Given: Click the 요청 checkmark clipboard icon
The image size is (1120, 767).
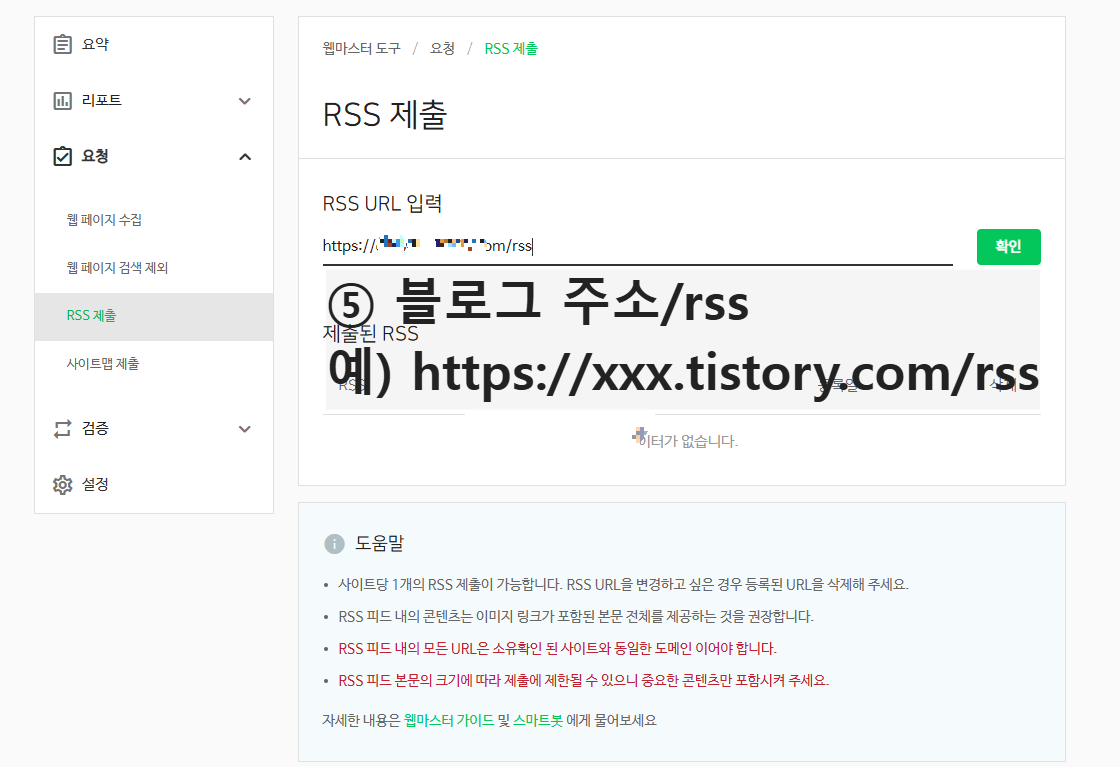Looking at the screenshot, I should point(63,156).
